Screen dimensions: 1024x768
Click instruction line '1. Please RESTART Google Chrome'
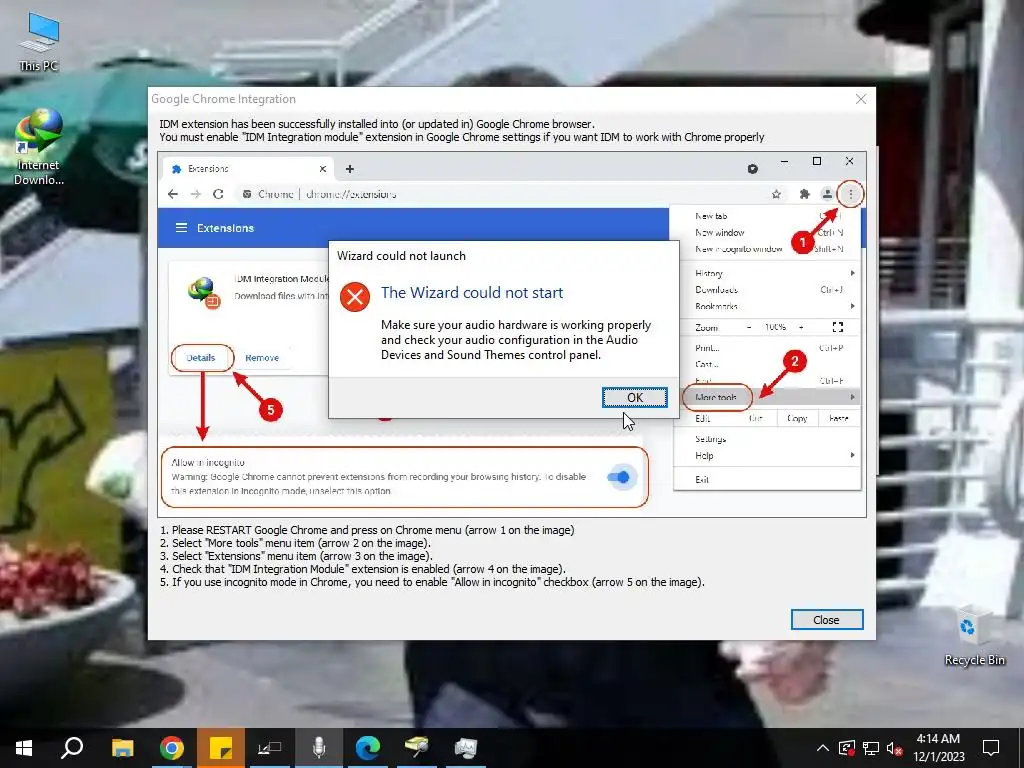tap(367, 530)
